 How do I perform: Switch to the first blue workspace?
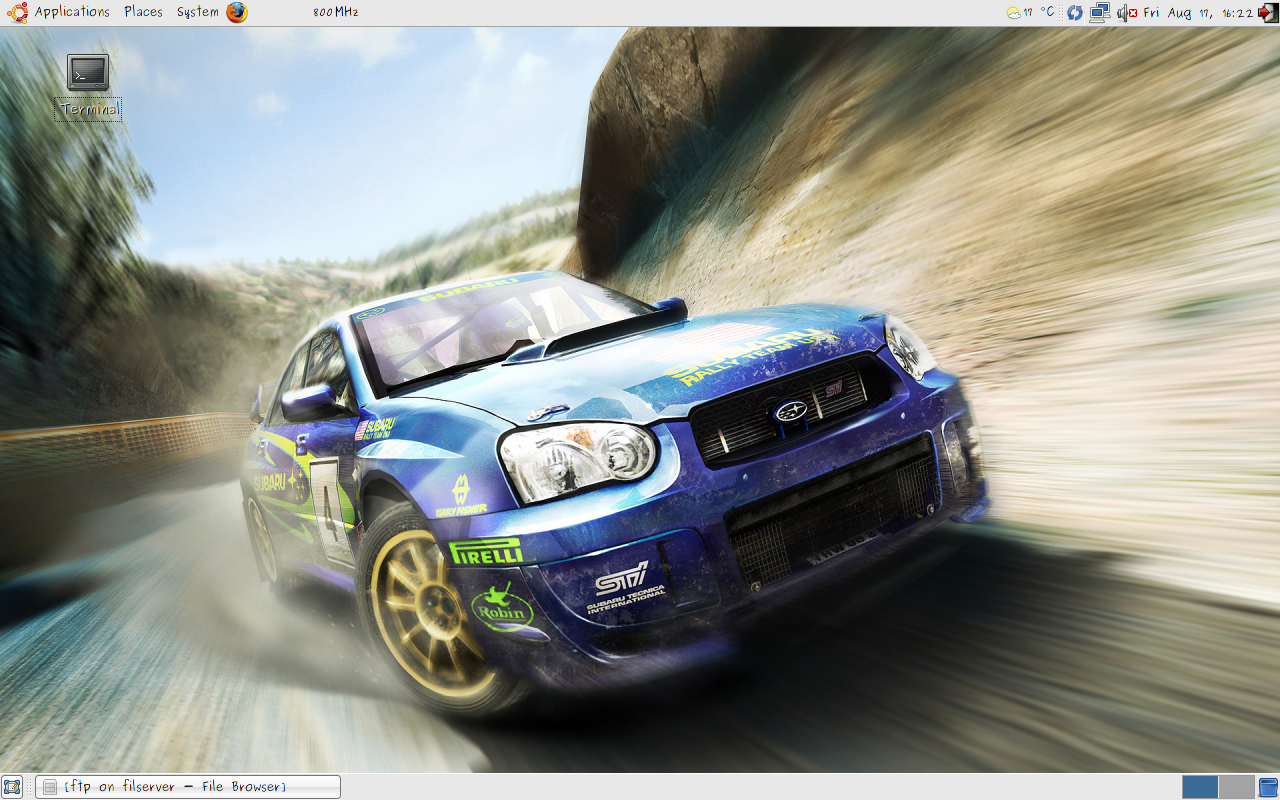(1200, 787)
